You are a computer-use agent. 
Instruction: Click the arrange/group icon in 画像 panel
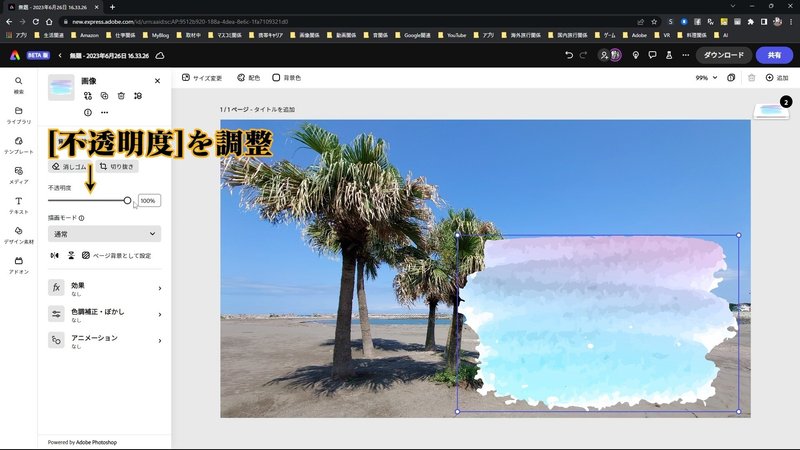(138, 96)
